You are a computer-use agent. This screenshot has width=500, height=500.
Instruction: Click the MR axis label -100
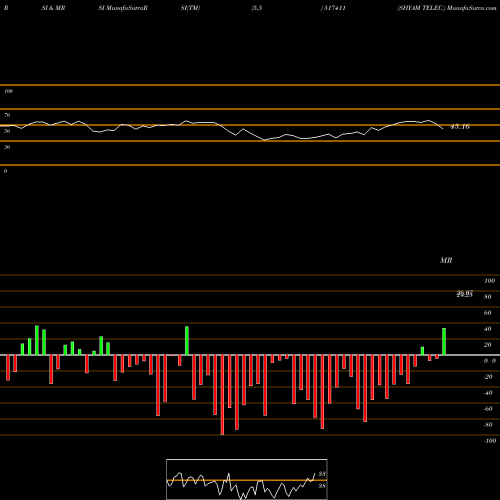tap(490, 441)
